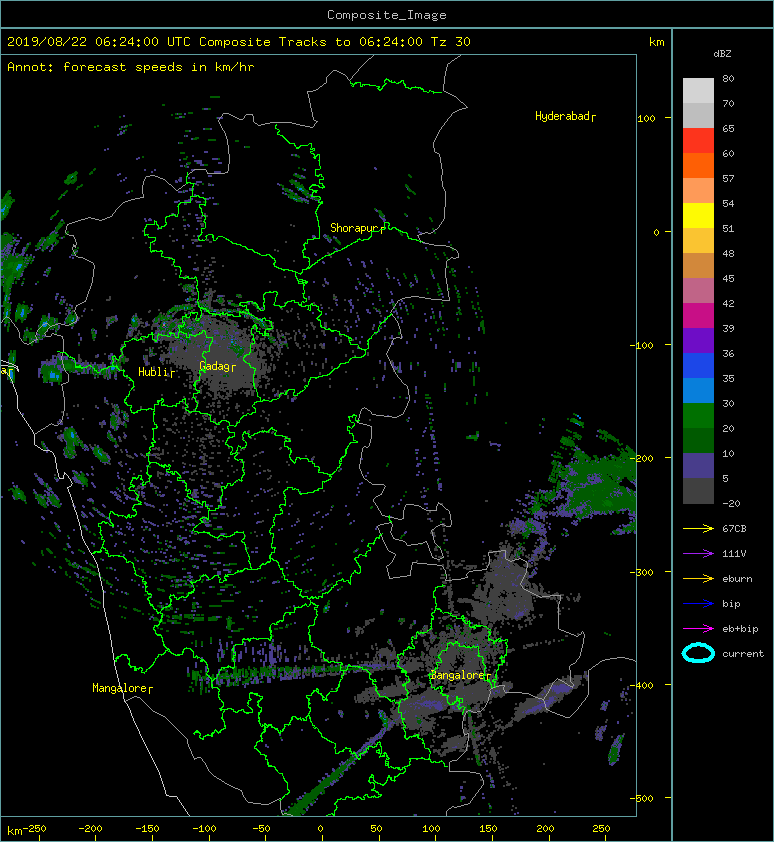Click the 250 km tick on horizontal axis
Image resolution: width=774 pixels, height=842 pixels.
[x=601, y=829]
